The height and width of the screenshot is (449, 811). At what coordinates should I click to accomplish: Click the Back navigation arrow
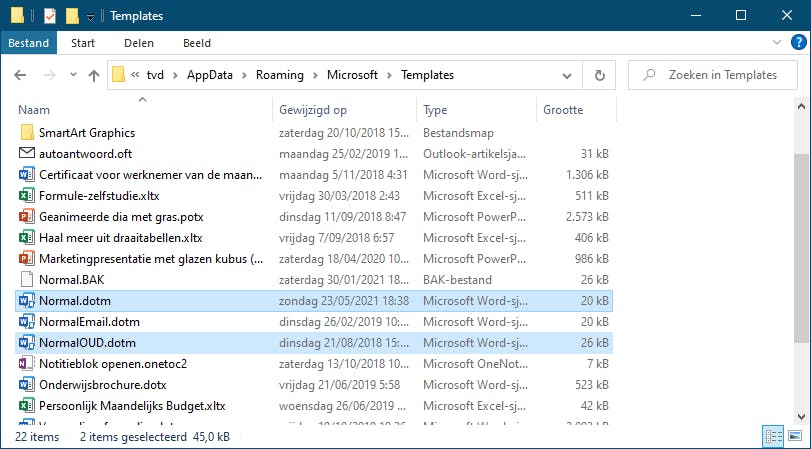(21, 75)
